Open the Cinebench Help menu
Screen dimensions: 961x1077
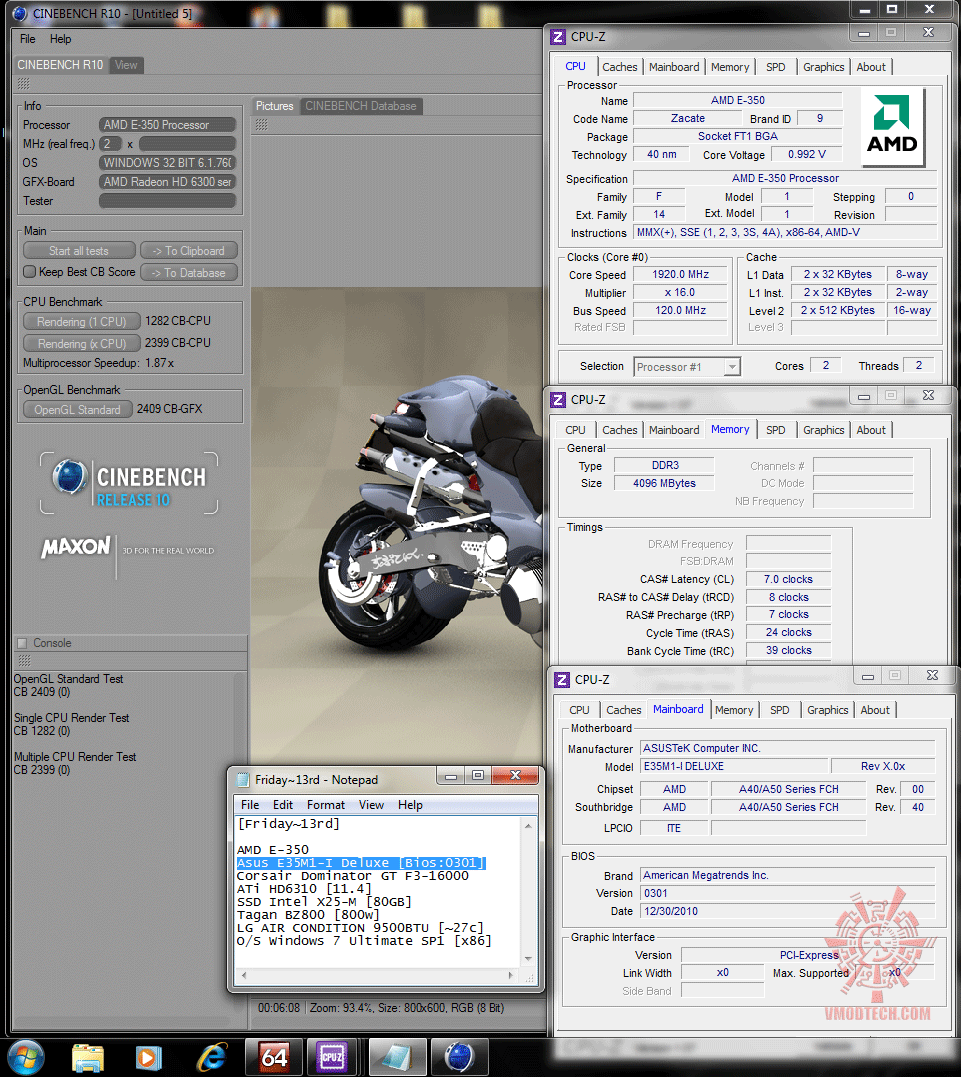pos(60,39)
